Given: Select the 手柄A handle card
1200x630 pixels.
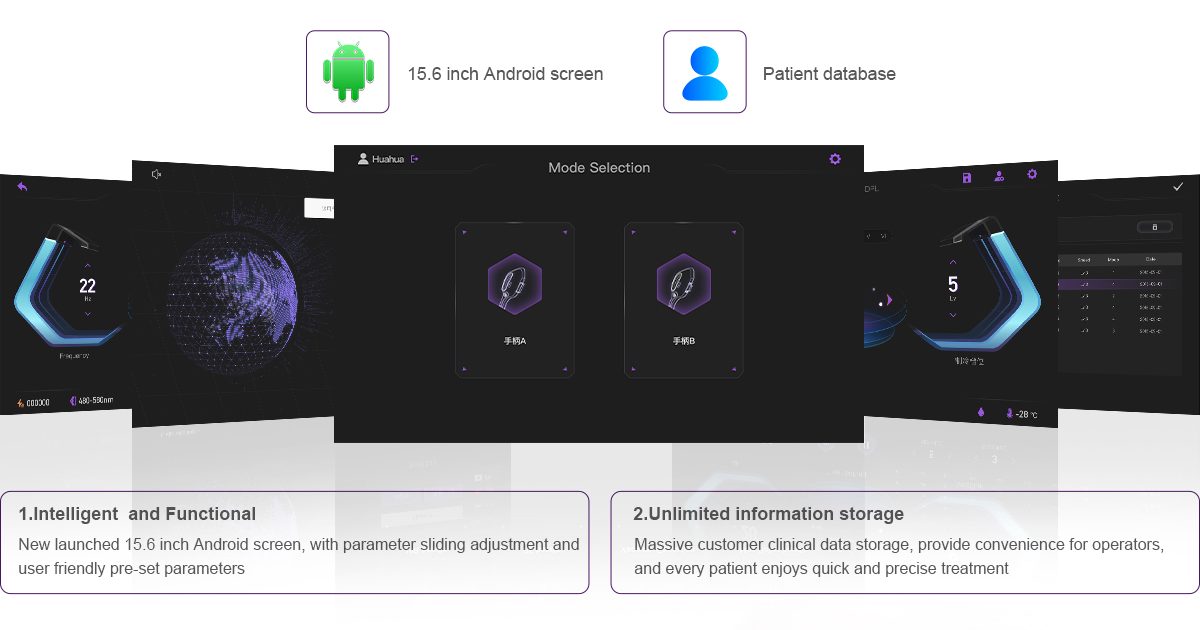Looking at the screenshot, I should coord(515,300).
